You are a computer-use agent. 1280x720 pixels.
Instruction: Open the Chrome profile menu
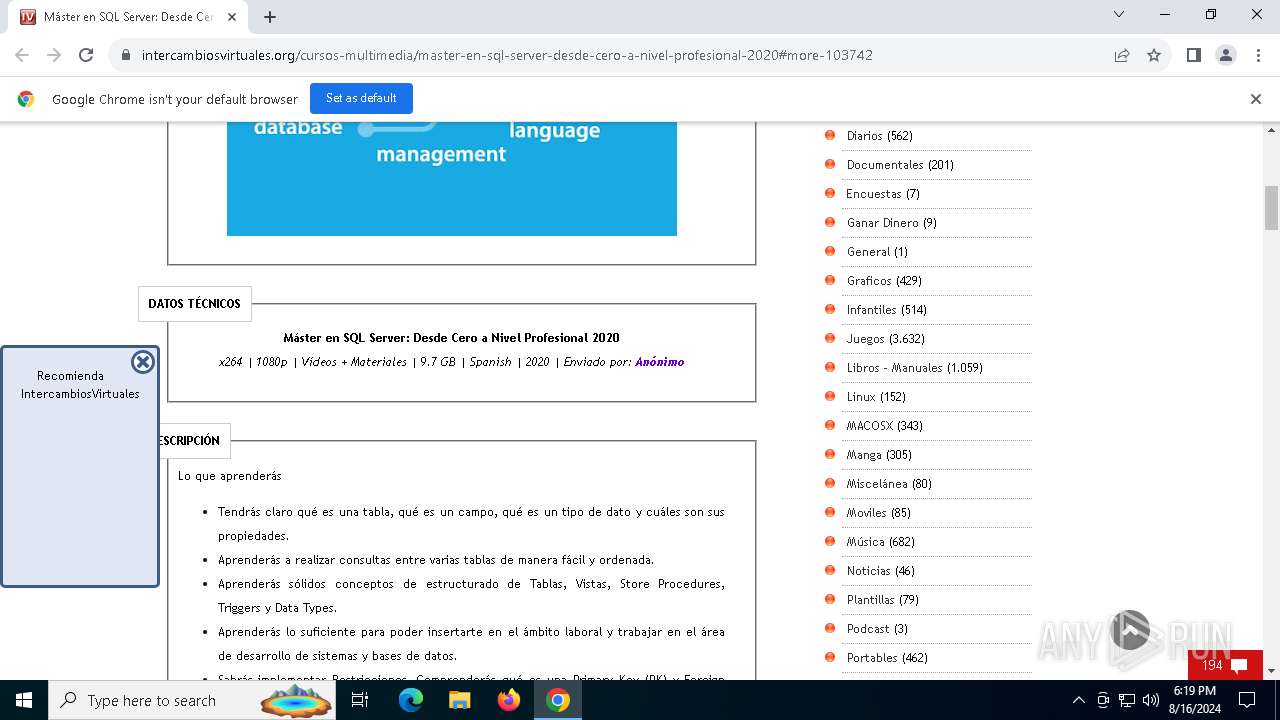click(x=1226, y=55)
